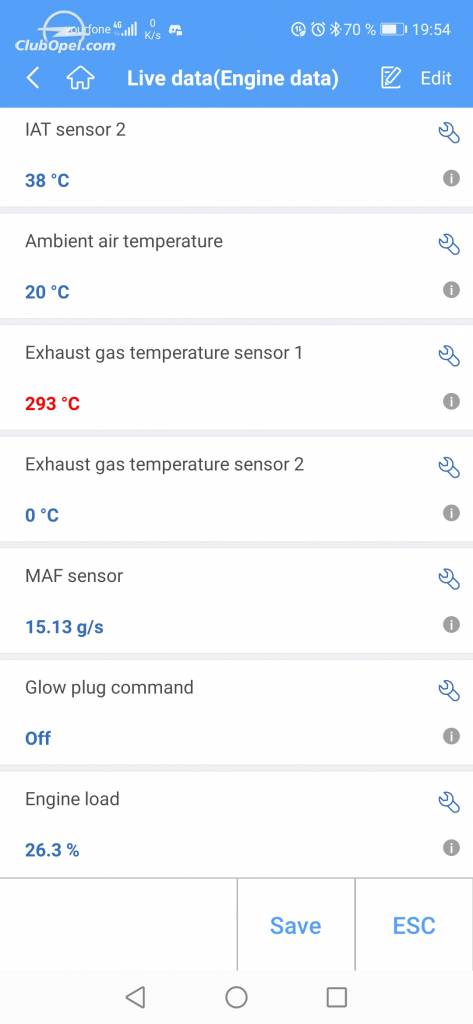
Task: Select the MAF sensor 15.13 g/s reading
Action: 64,627
